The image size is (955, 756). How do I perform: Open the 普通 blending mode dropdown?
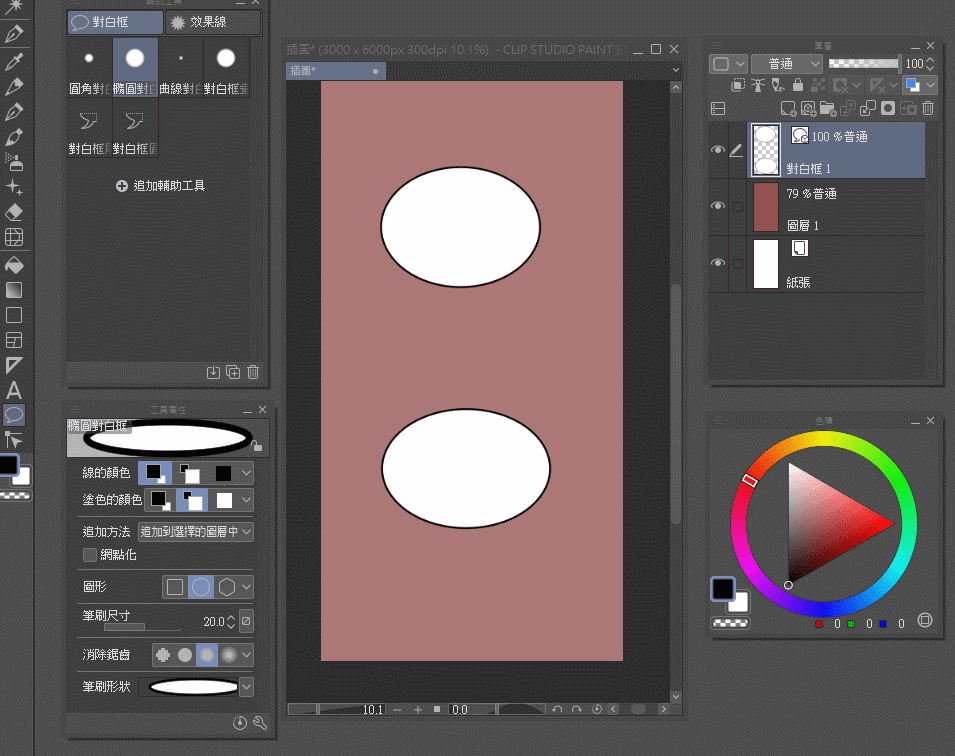pyautogui.click(x=787, y=63)
